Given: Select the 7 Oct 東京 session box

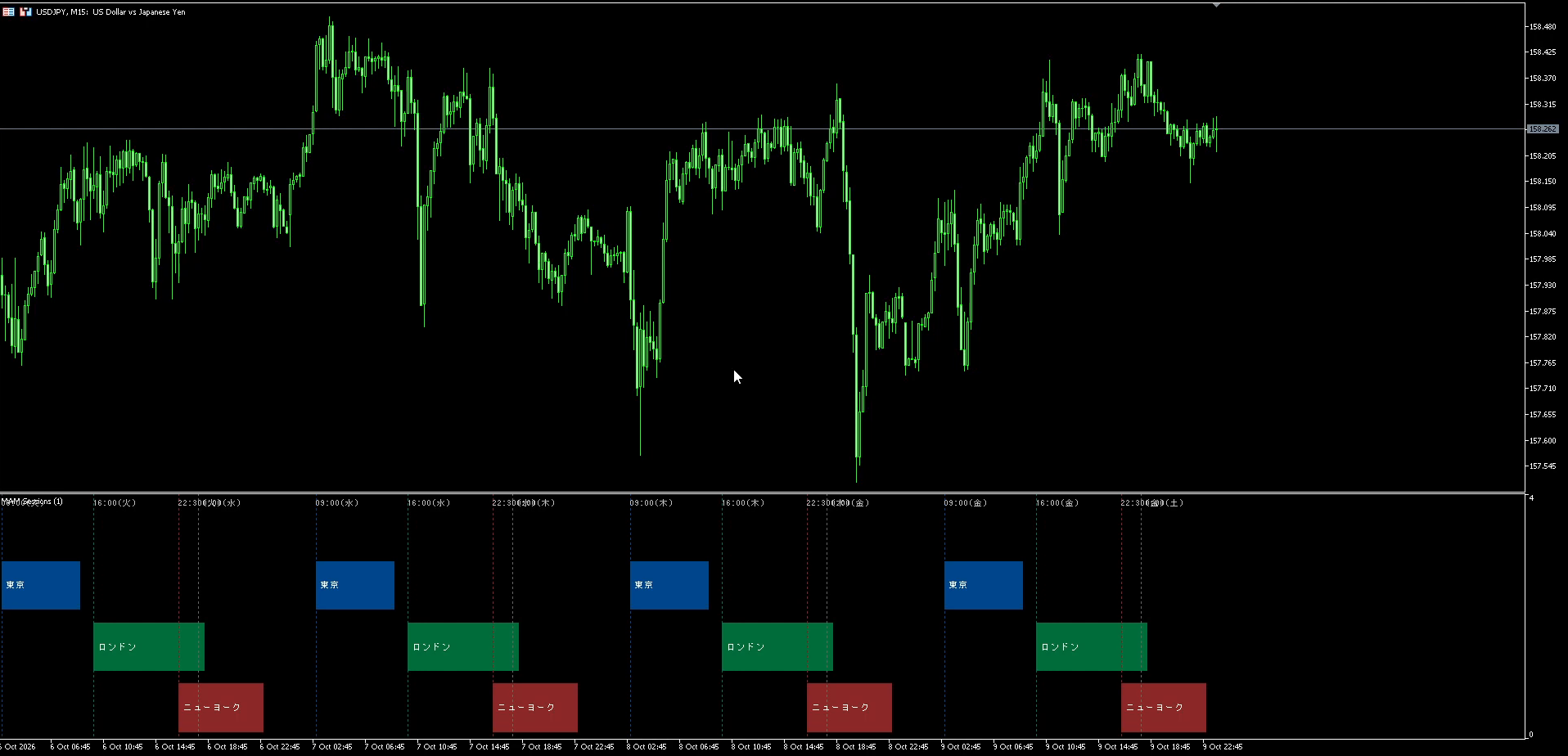Looking at the screenshot, I should coord(355,585).
